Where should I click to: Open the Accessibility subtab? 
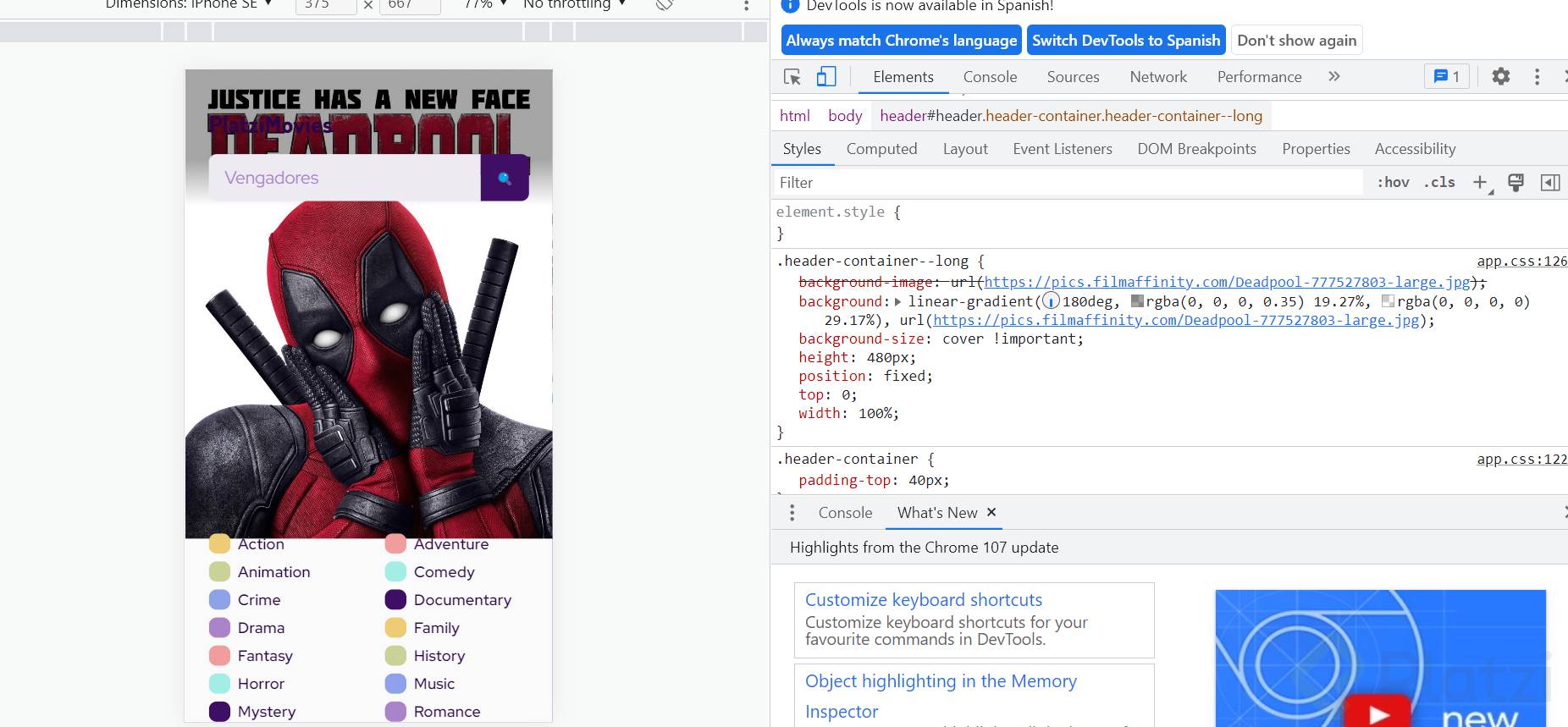coord(1415,149)
